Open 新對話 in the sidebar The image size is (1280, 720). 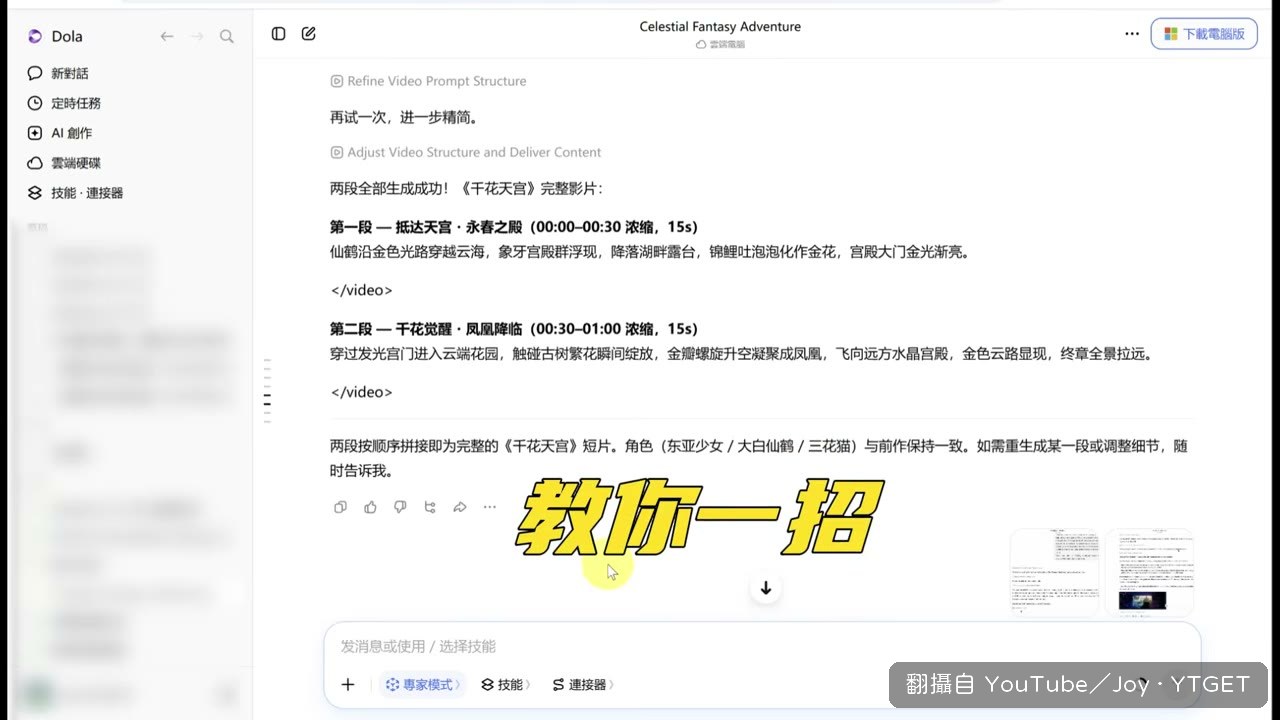[x=58, y=73]
